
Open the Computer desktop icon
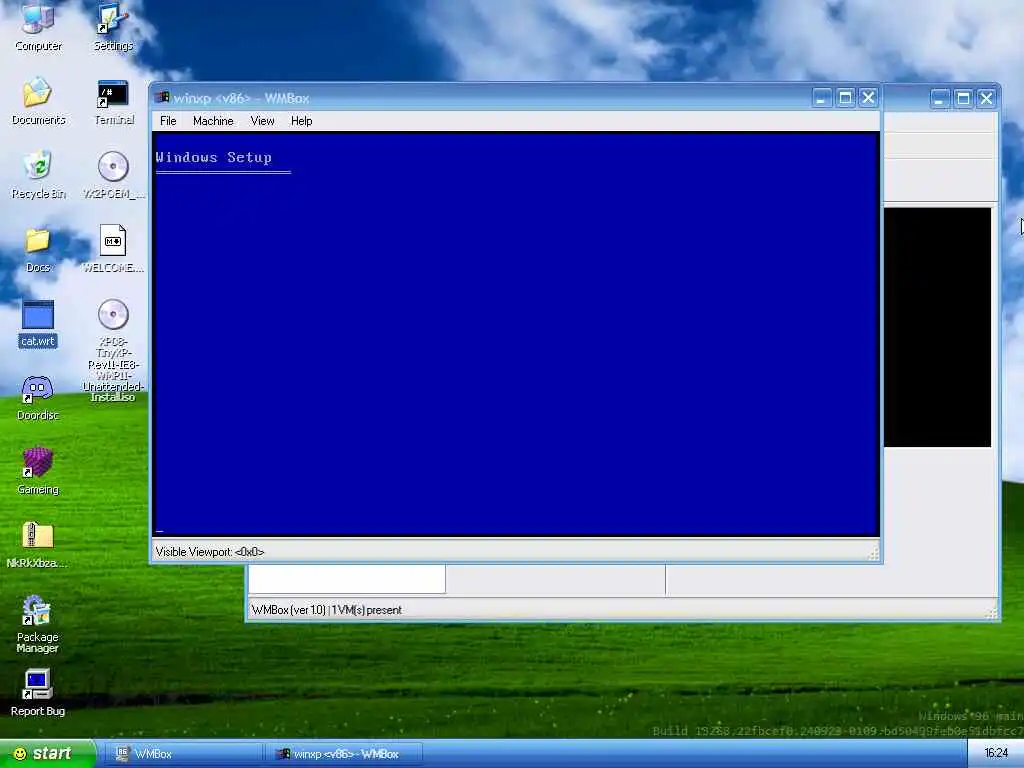(x=38, y=26)
